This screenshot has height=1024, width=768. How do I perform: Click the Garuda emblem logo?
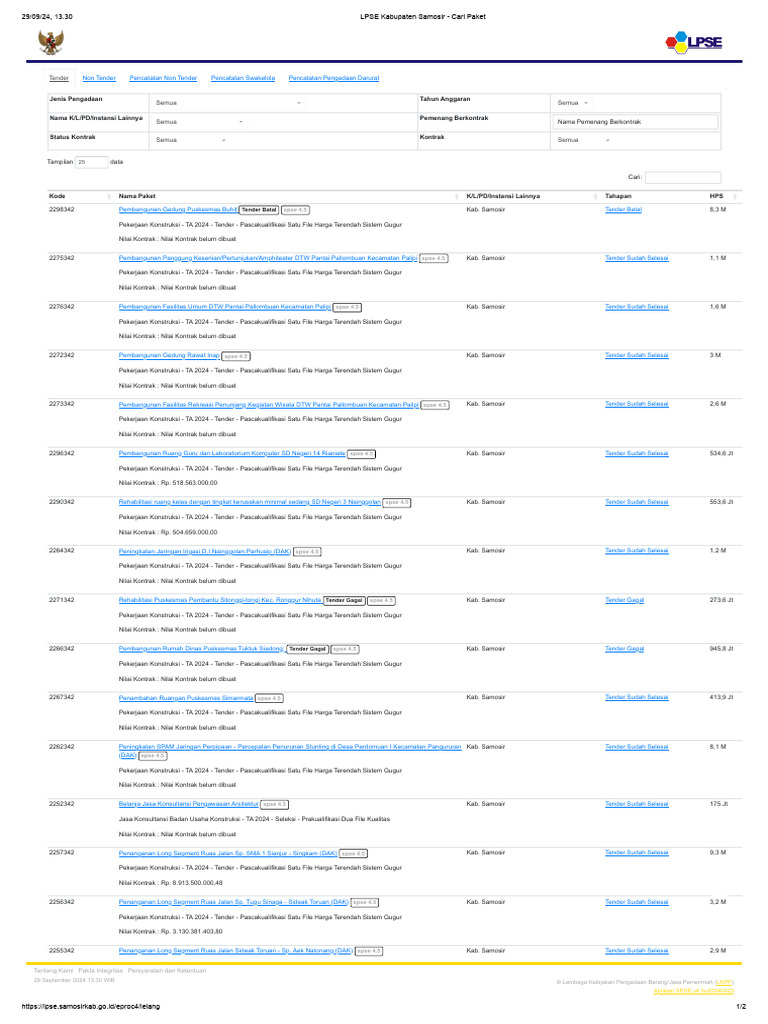tap(47, 42)
